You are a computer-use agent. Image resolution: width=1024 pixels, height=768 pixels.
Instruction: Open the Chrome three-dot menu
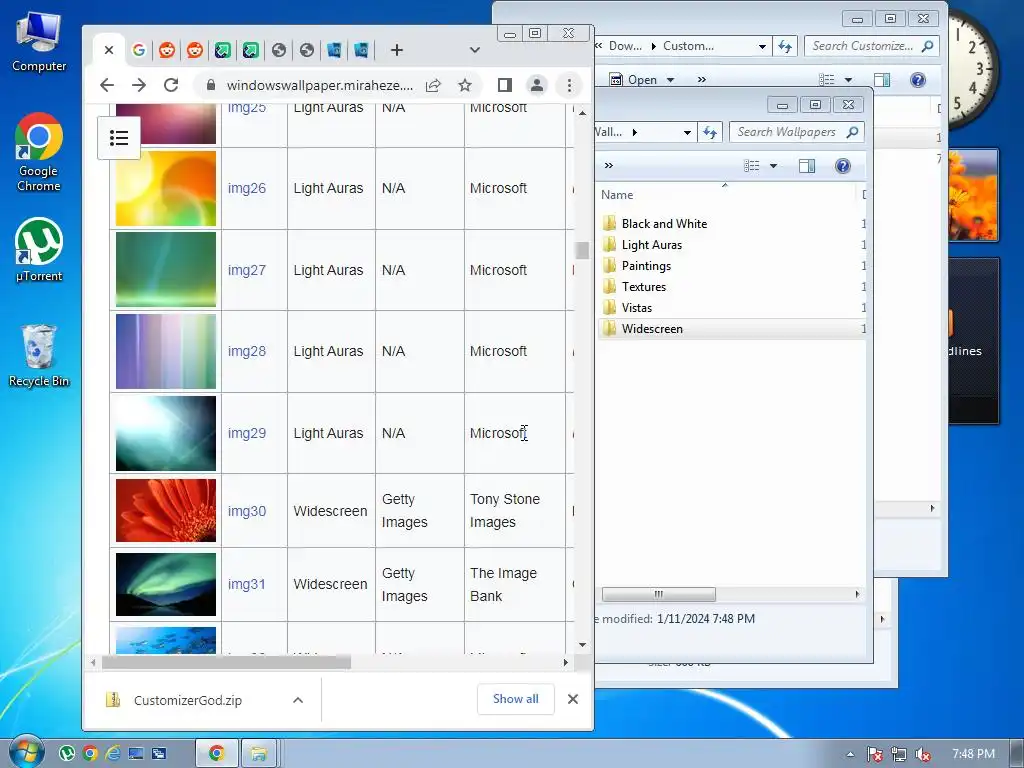pos(569,85)
